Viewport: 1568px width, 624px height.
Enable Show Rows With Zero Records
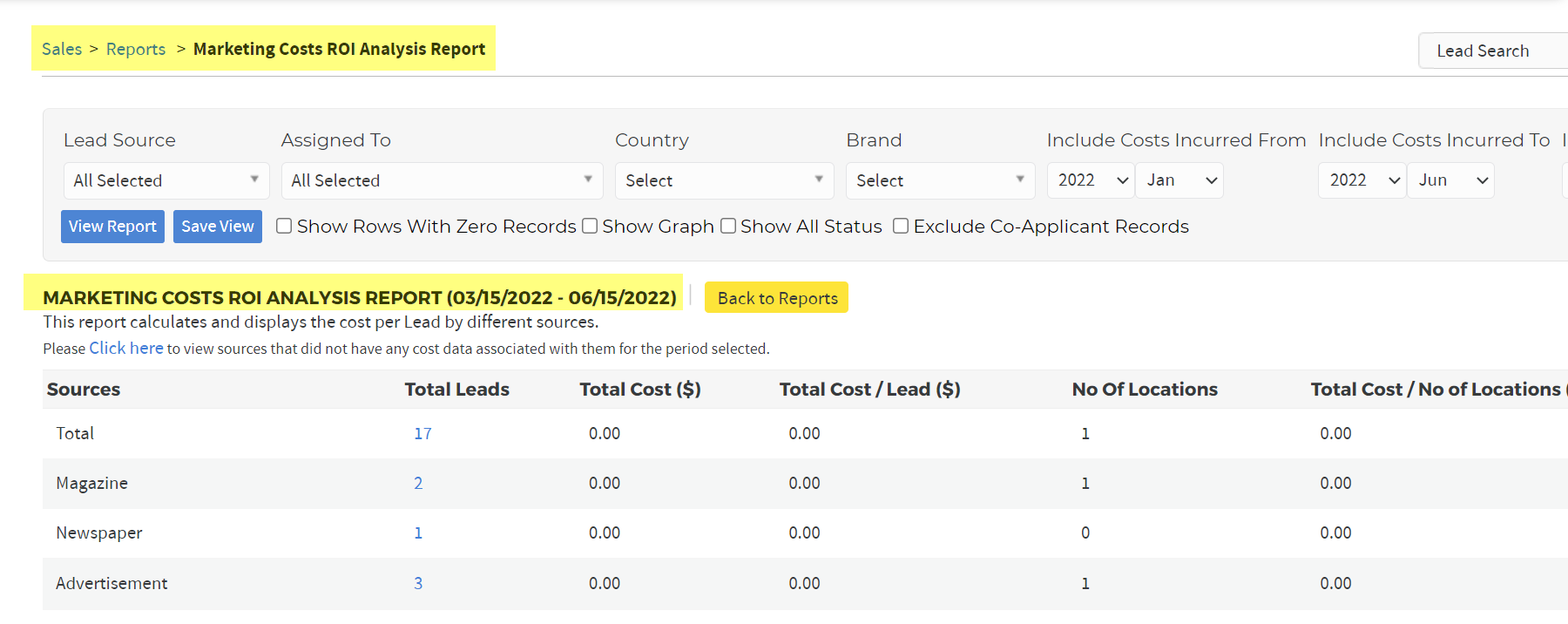click(x=284, y=226)
